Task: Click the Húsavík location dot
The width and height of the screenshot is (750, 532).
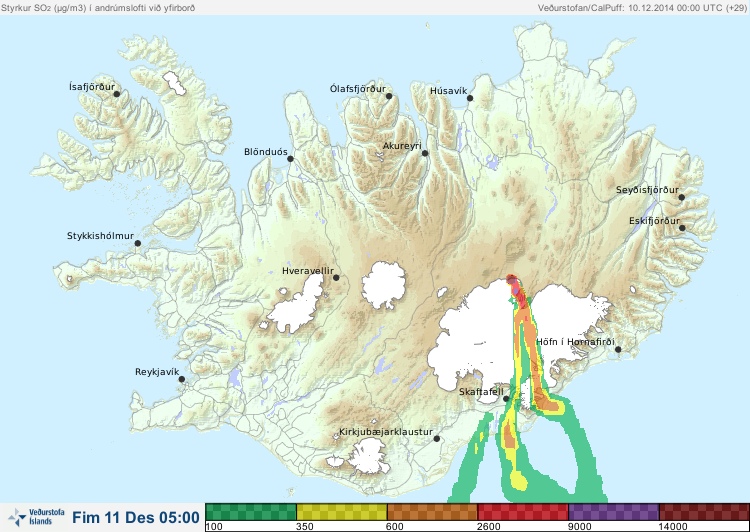Action: (470, 98)
